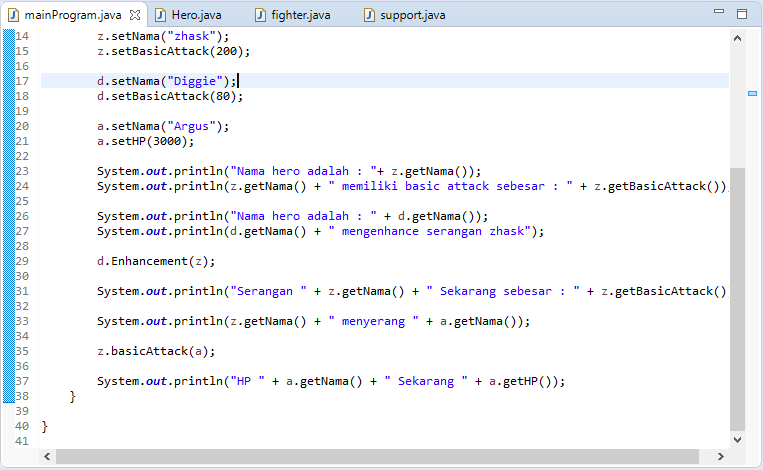Click the d.setBasicAttack(80) statement

[170, 96]
